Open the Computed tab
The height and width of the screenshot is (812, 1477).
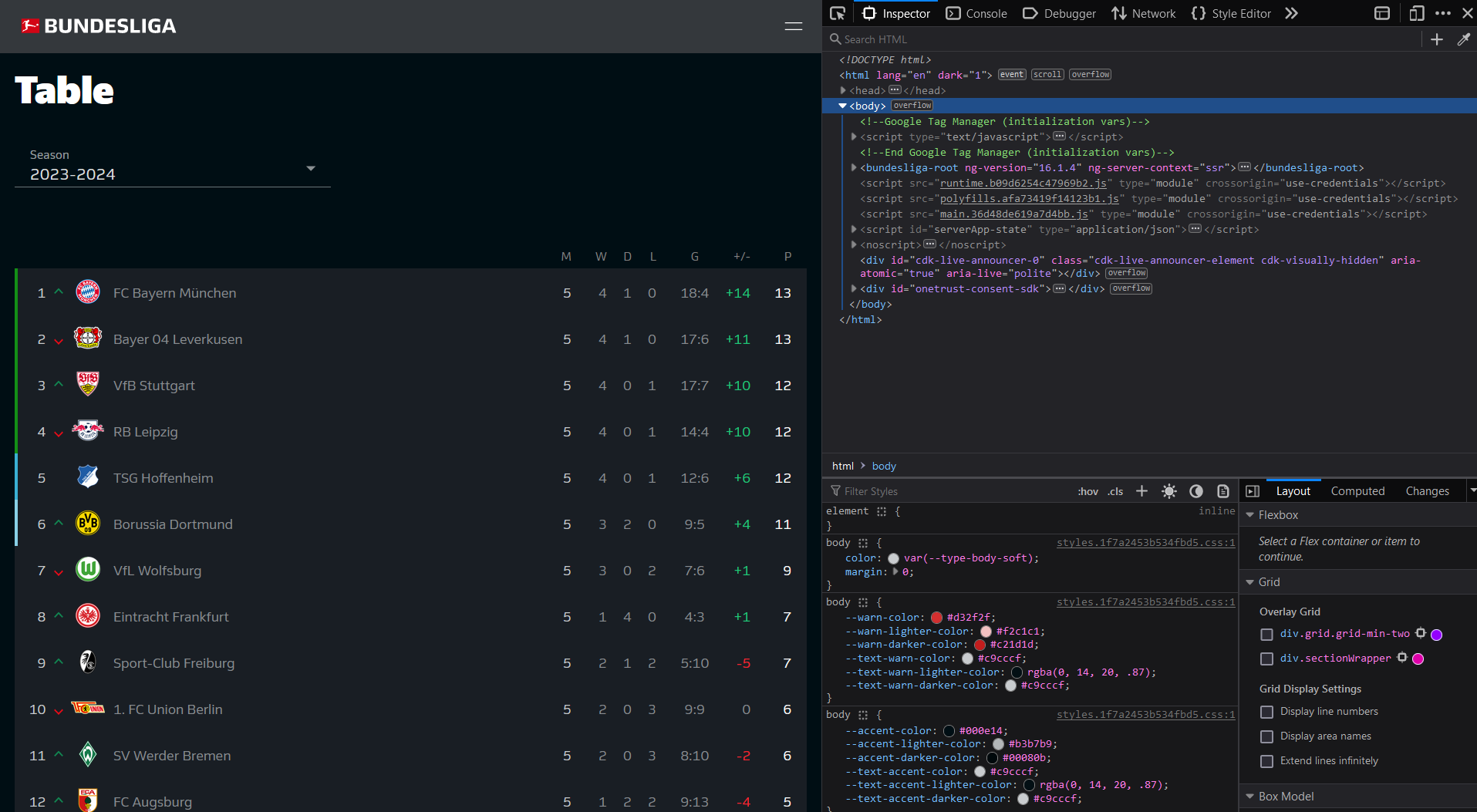[1357, 491]
